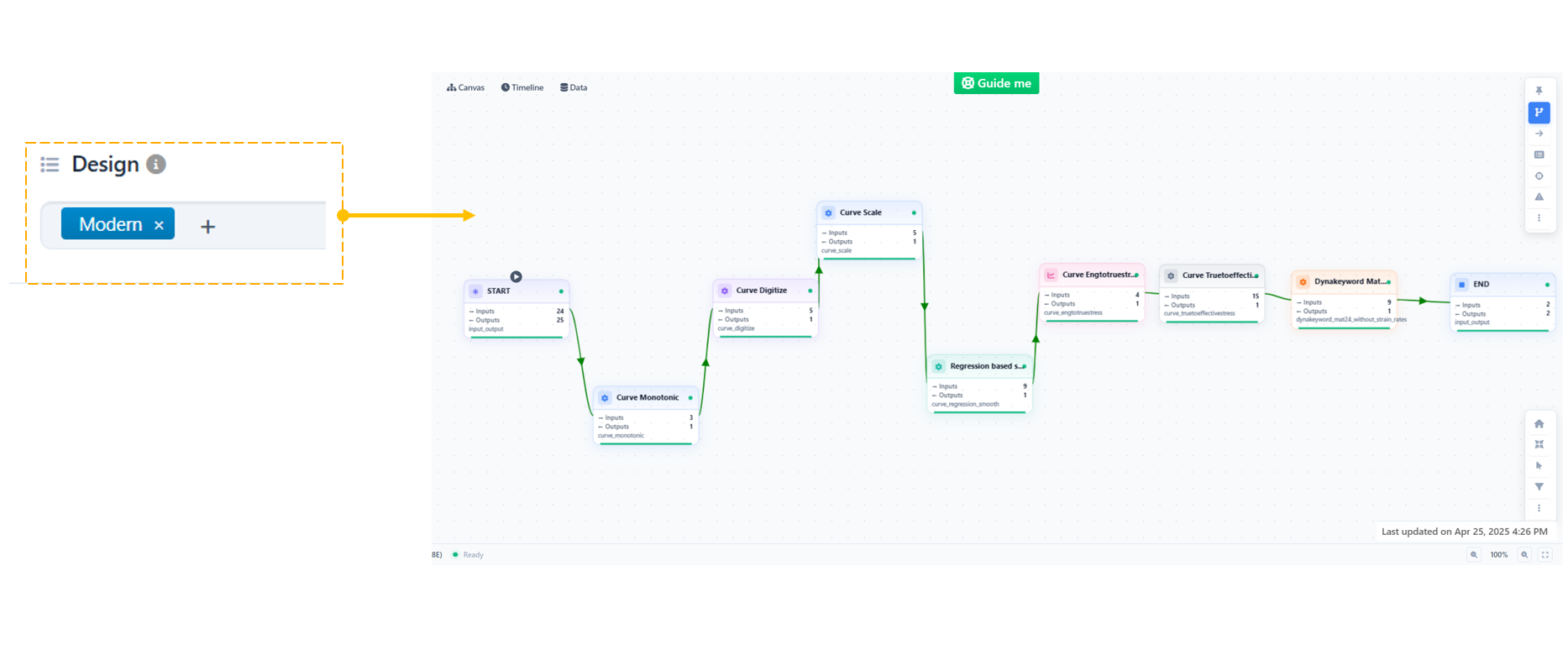Remove the Modern tag
The height and width of the screenshot is (671, 1568).
(159, 225)
